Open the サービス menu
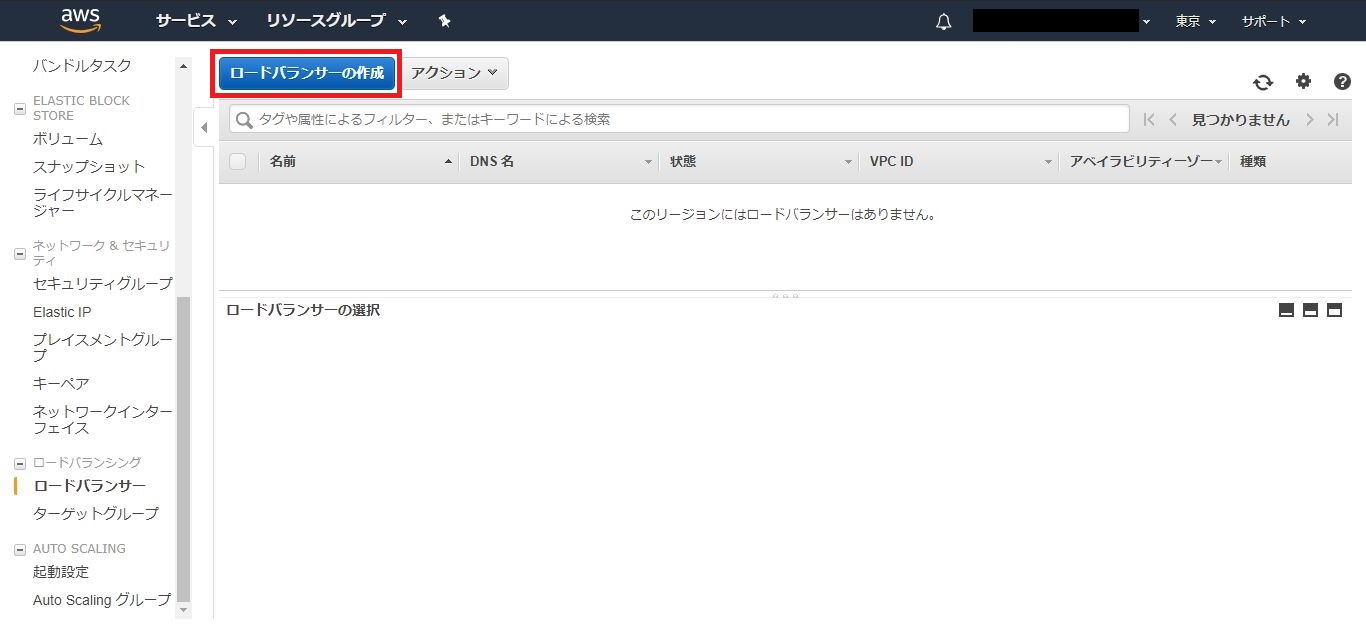This screenshot has width=1366, height=625. [x=196, y=21]
